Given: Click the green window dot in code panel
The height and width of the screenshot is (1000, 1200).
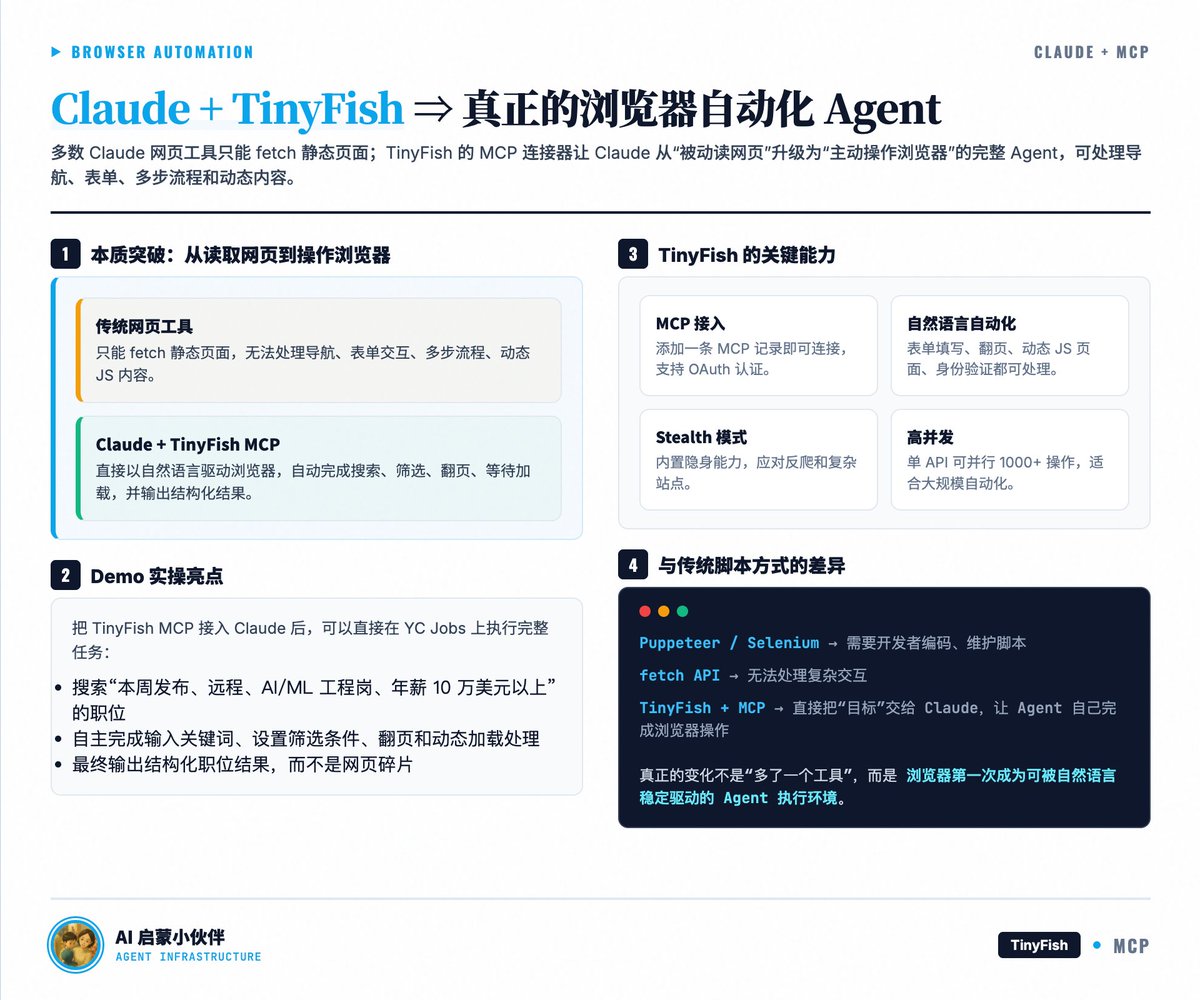Looking at the screenshot, I should point(683,611).
